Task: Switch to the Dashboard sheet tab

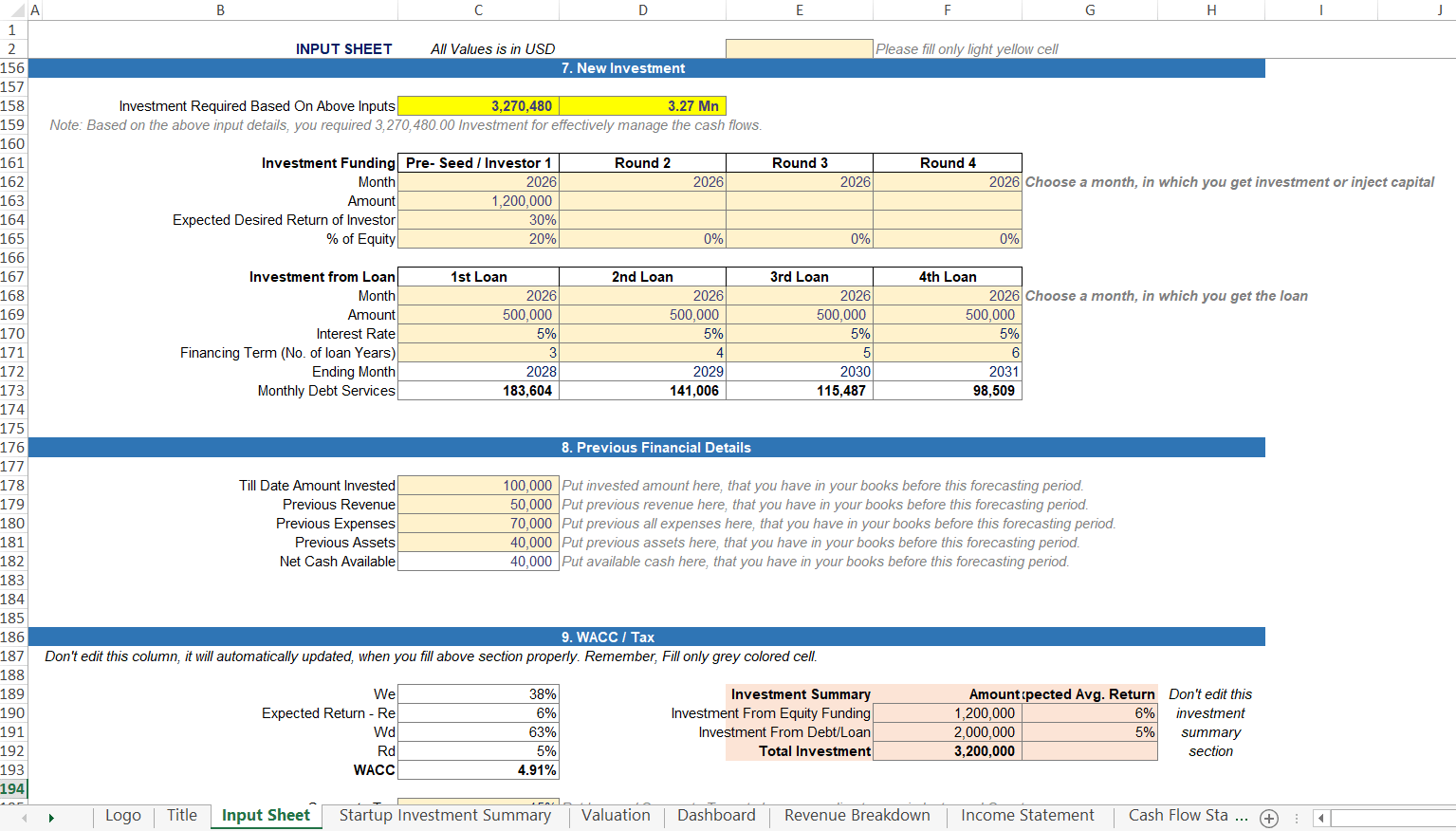Action: (x=716, y=816)
